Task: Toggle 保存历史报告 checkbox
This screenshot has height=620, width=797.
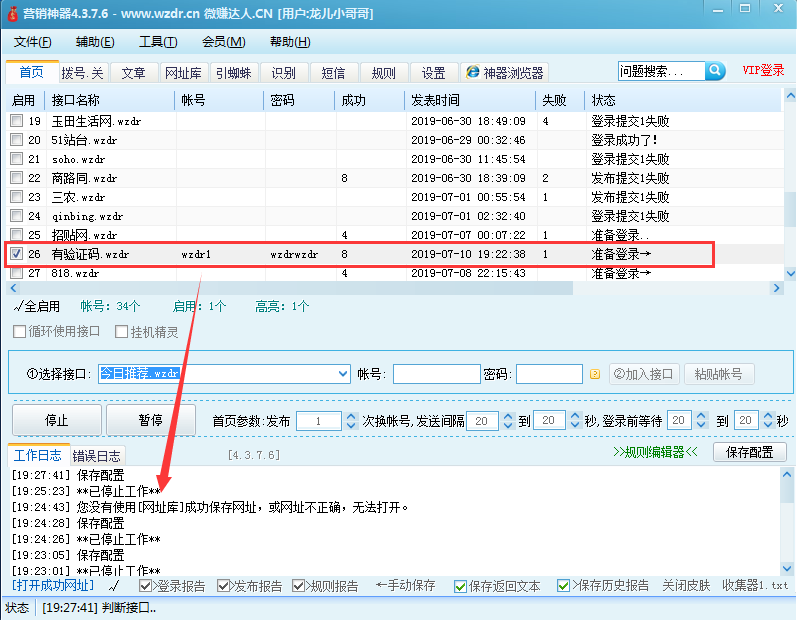Action: [563, 586]
